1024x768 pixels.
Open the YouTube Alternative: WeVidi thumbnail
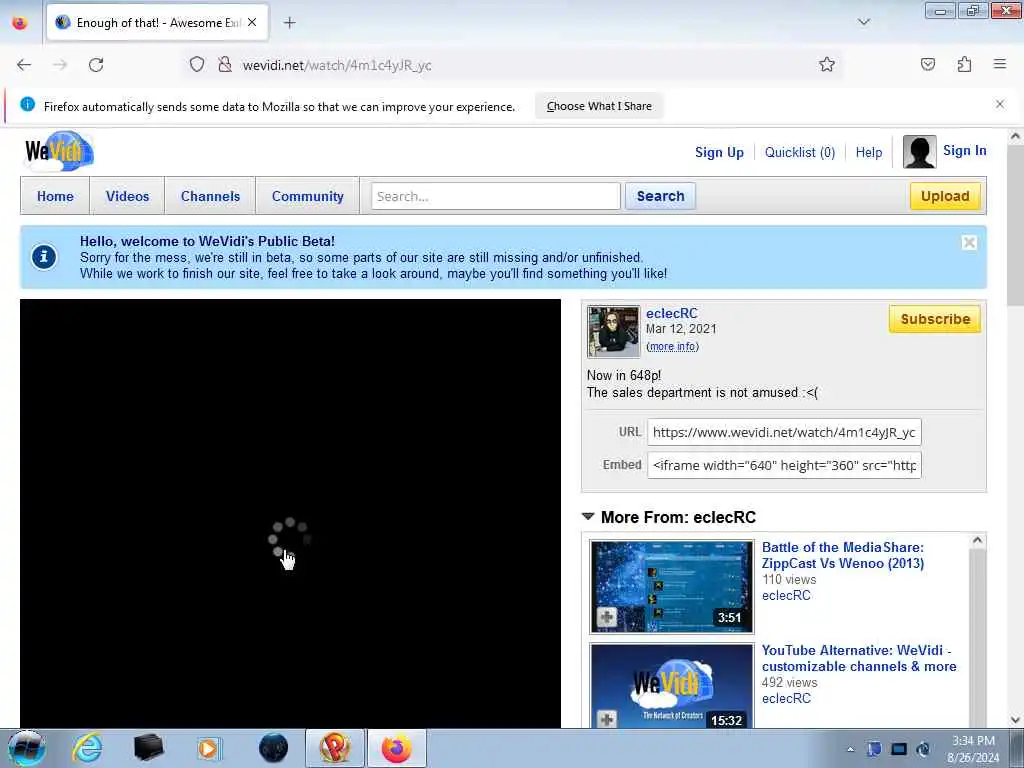(672, 686)
